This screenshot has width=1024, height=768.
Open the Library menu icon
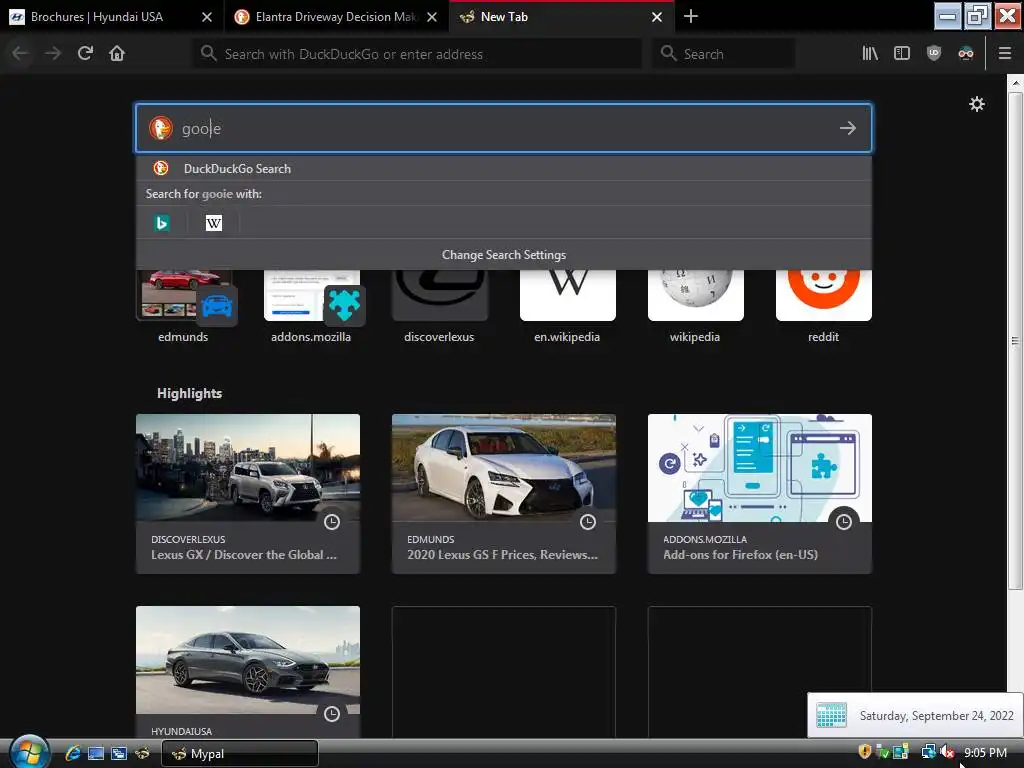click(x=870, y=54)
